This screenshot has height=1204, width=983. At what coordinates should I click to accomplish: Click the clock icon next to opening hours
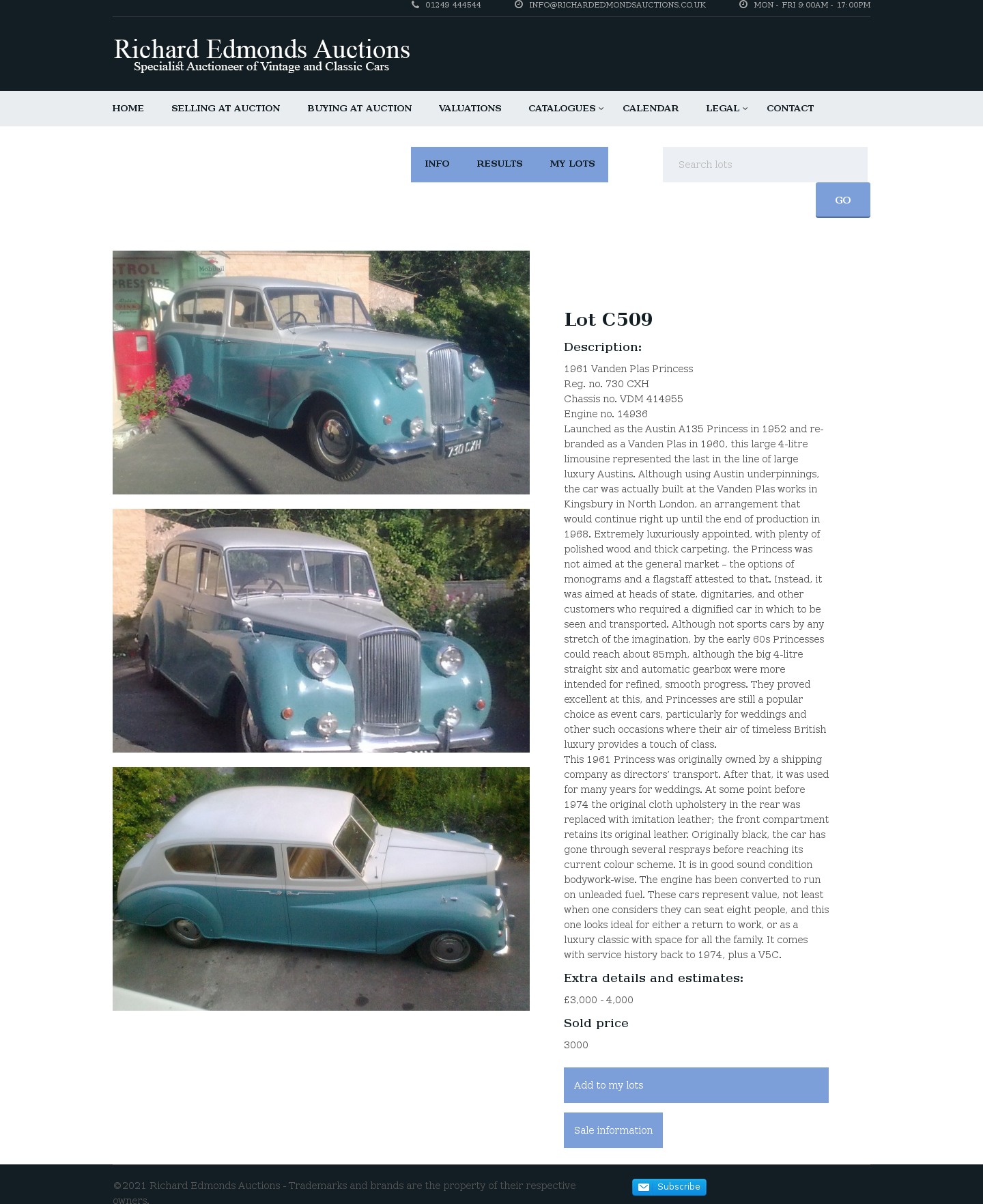tap(743, 5)
